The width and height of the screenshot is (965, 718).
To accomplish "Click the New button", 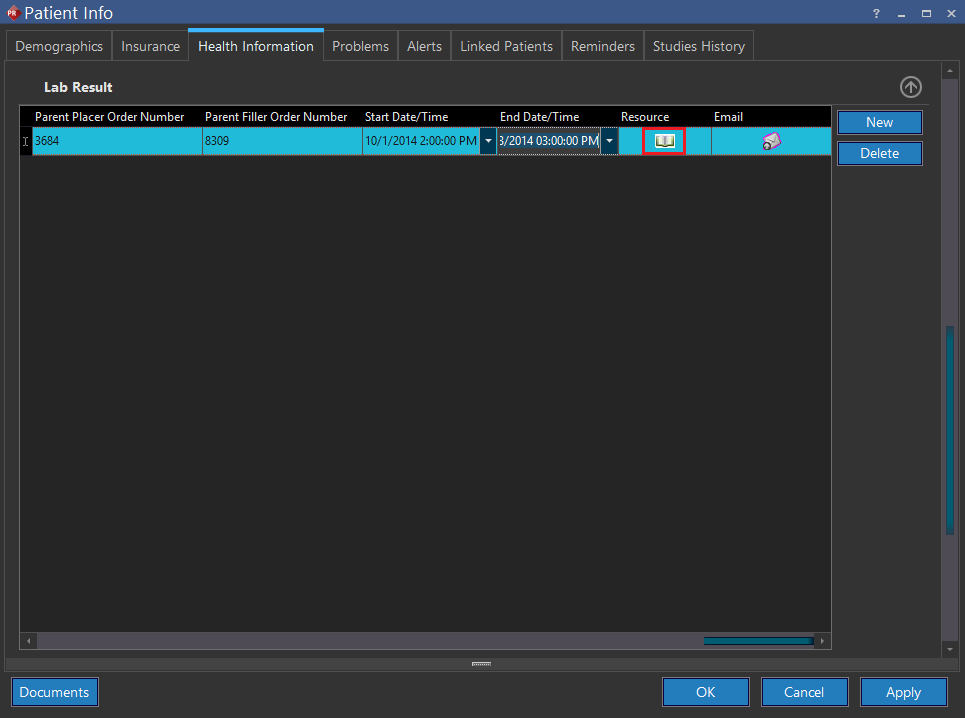I will coord(879,122).
